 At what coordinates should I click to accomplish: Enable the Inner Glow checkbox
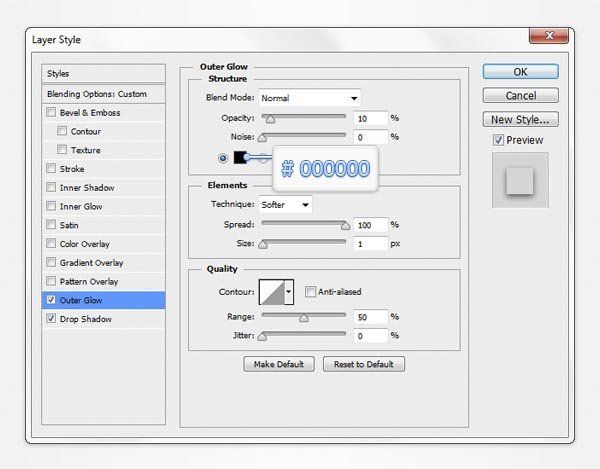click(x=51, y=206)
